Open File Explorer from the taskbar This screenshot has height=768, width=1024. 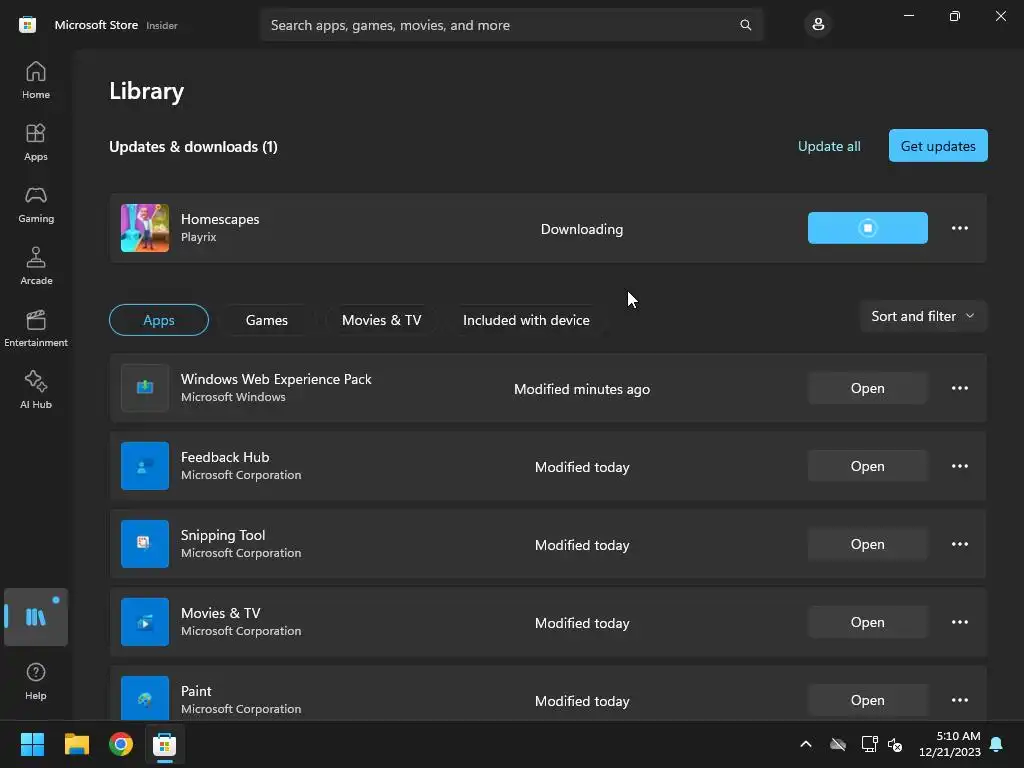pos(76,744)
